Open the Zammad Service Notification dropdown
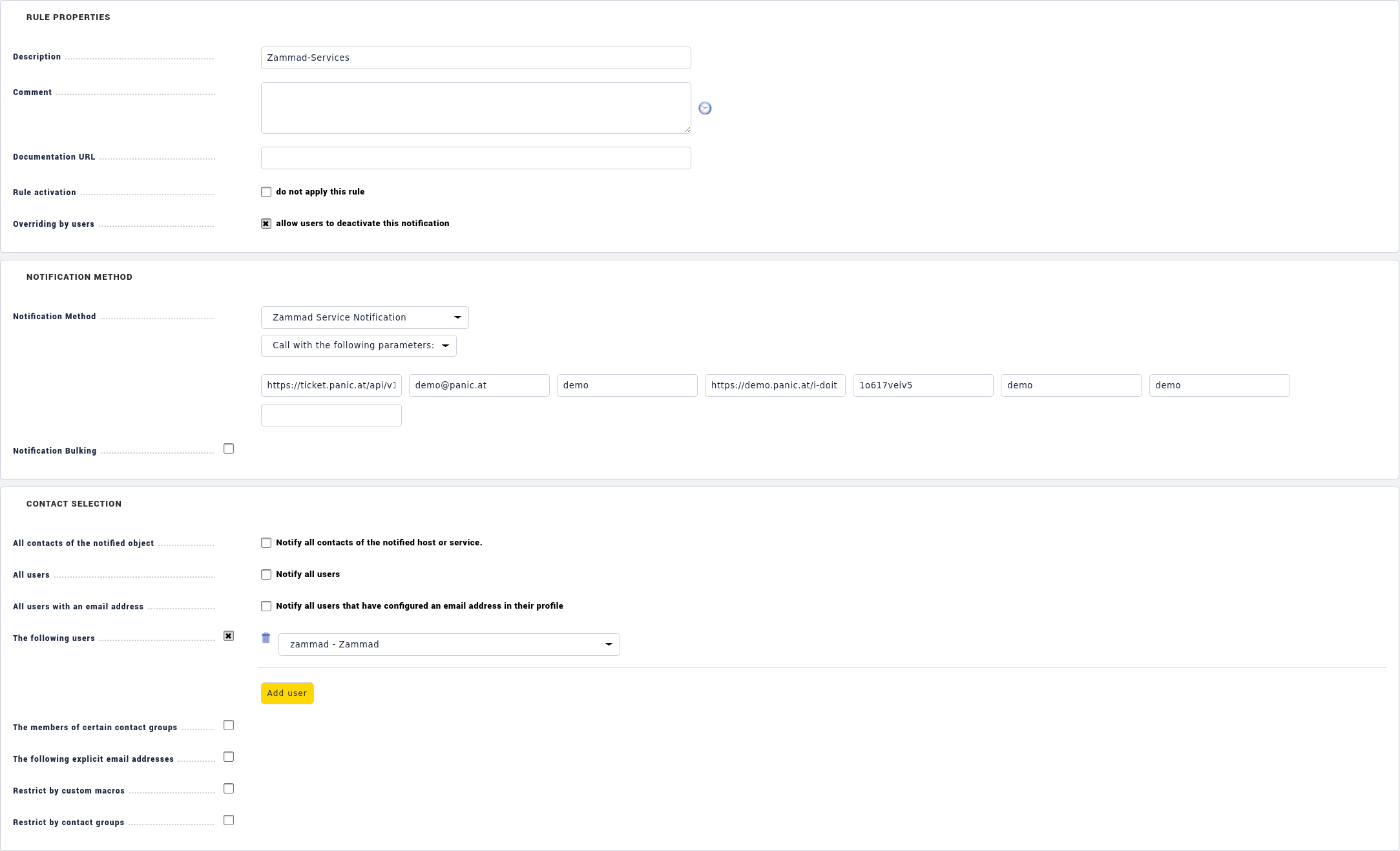Viewport: 1400px width, 851px height. [365, 317]
